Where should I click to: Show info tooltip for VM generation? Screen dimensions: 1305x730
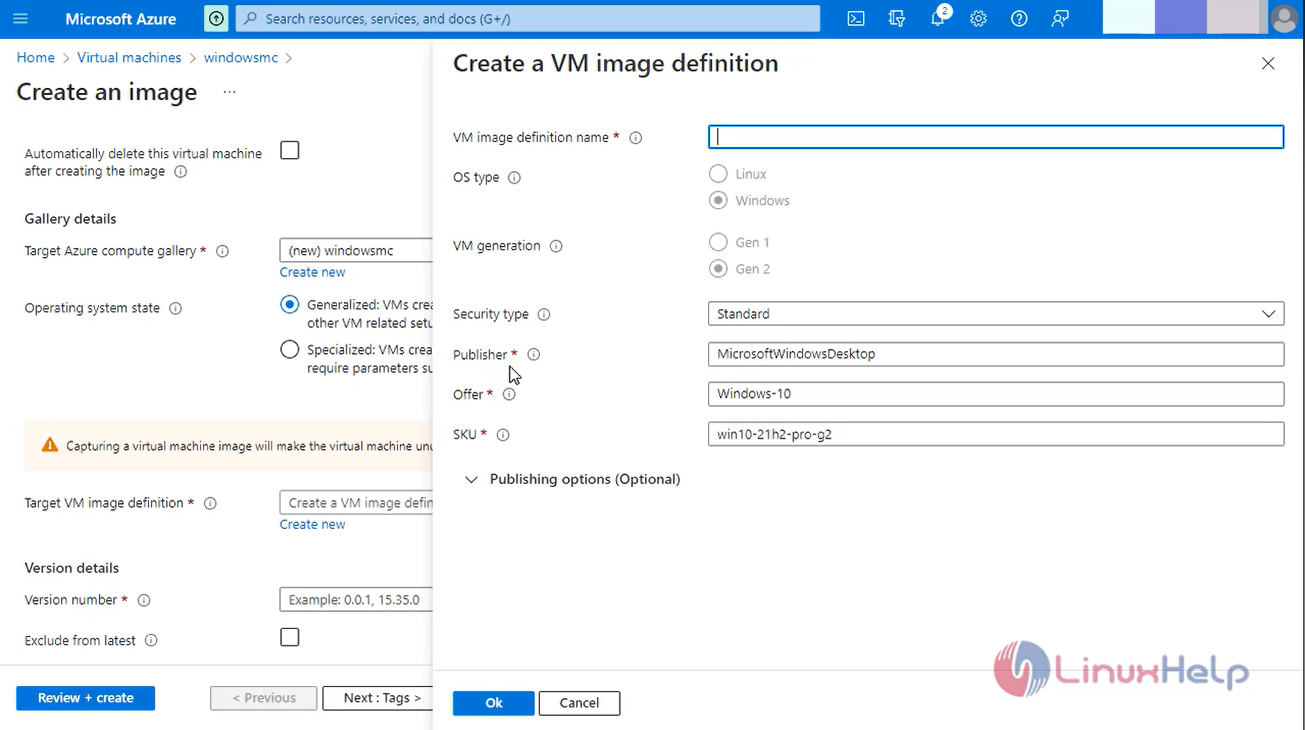pyautogui.click(x=556, y=246)
